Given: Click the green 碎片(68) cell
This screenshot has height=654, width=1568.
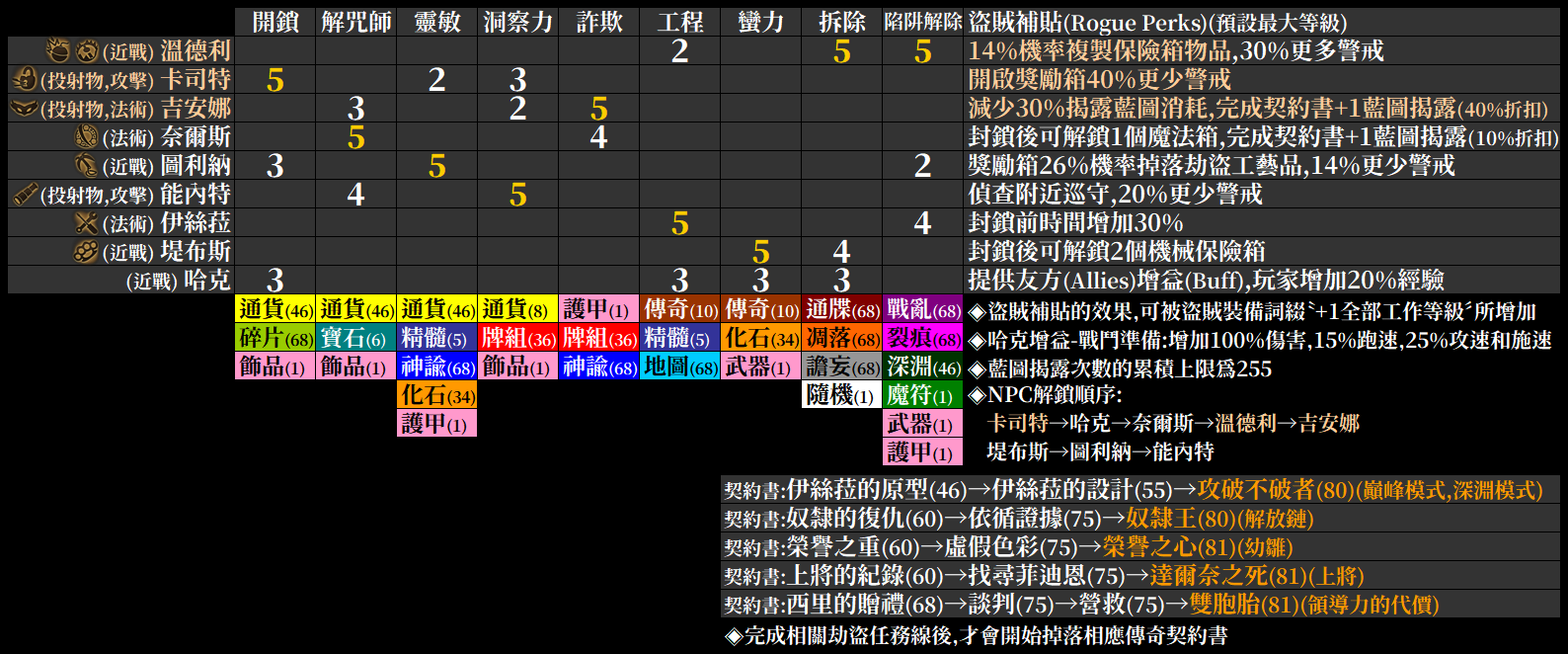Looking at the screenshot, I should point(275,338).
